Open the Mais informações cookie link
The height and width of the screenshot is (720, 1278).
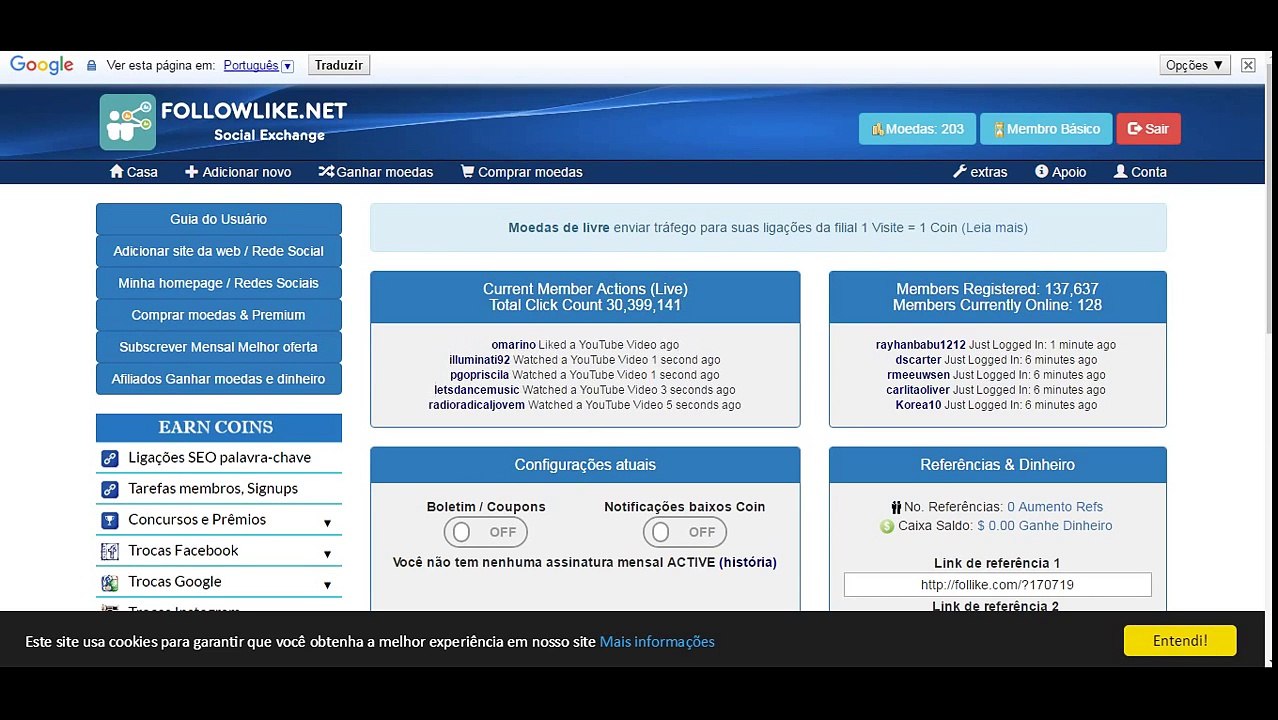[x=657, y=642]
